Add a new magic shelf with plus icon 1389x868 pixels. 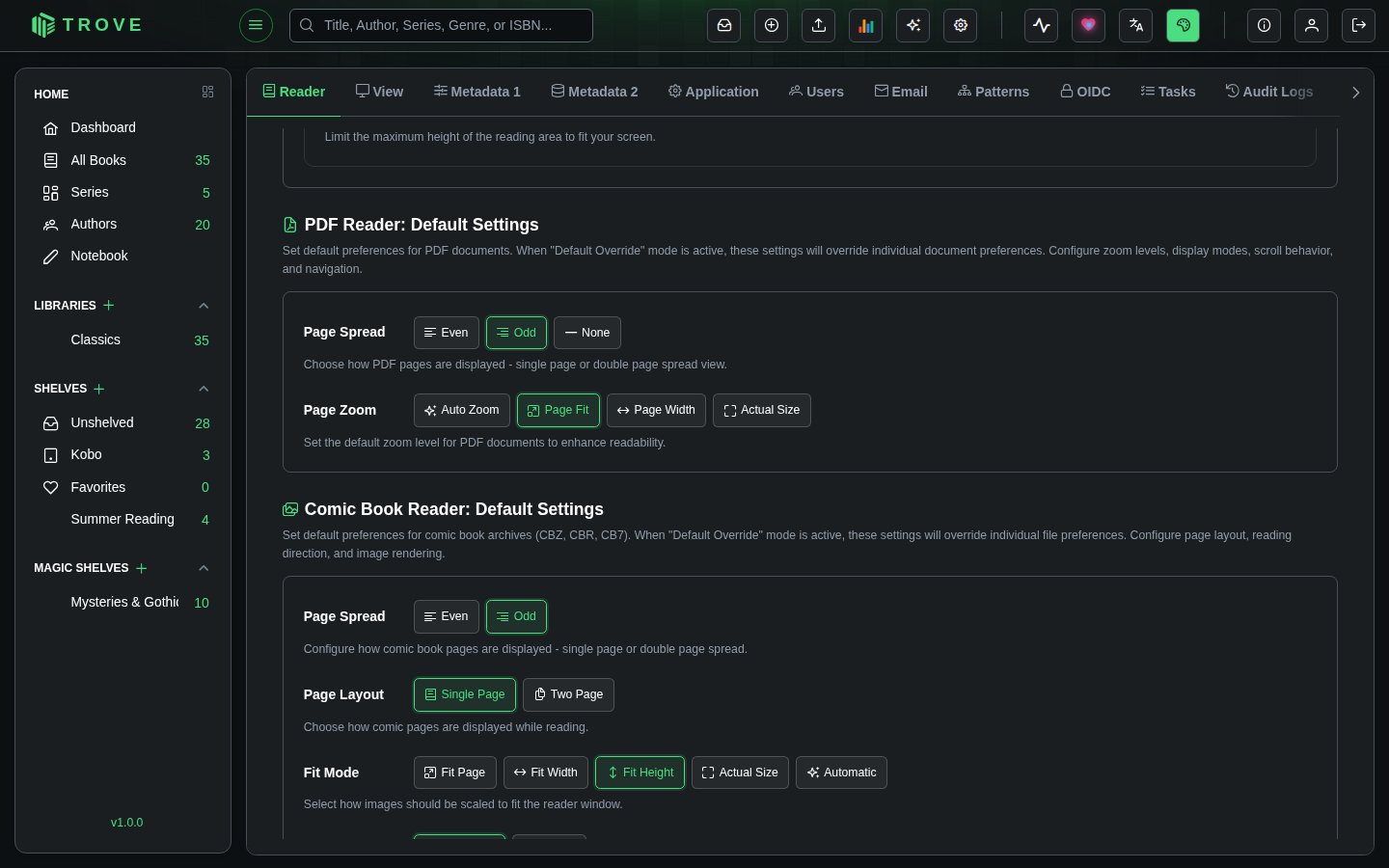(142, 568)
